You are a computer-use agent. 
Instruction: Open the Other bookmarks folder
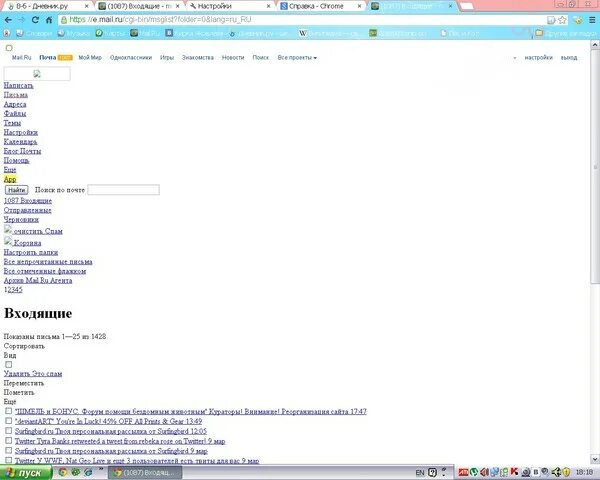tap(566, 34)
